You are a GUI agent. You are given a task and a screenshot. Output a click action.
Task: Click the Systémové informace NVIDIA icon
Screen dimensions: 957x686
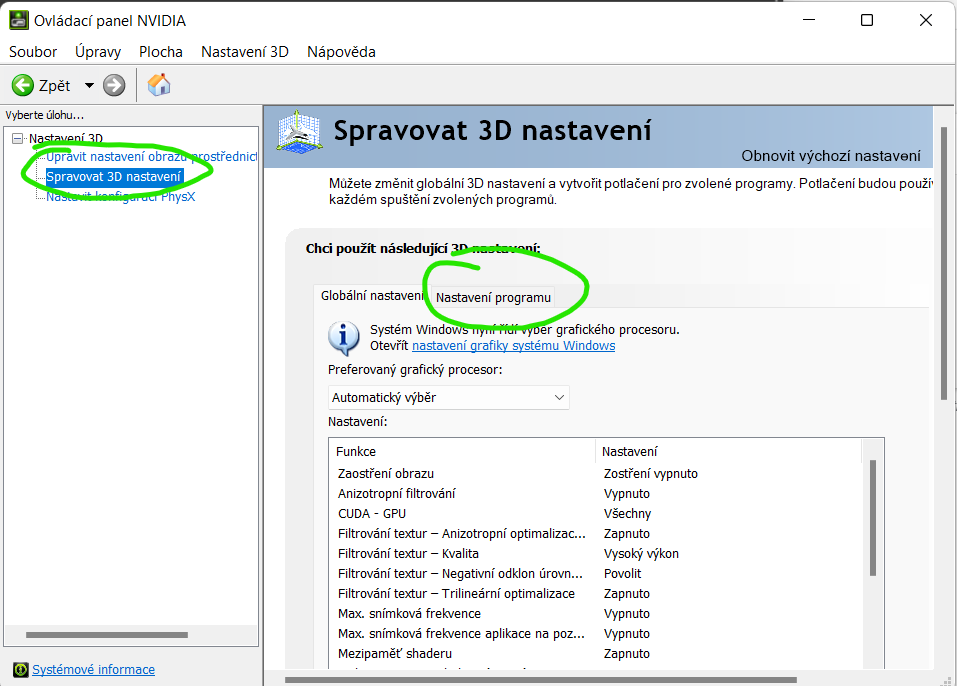click(x=20, y=670)
